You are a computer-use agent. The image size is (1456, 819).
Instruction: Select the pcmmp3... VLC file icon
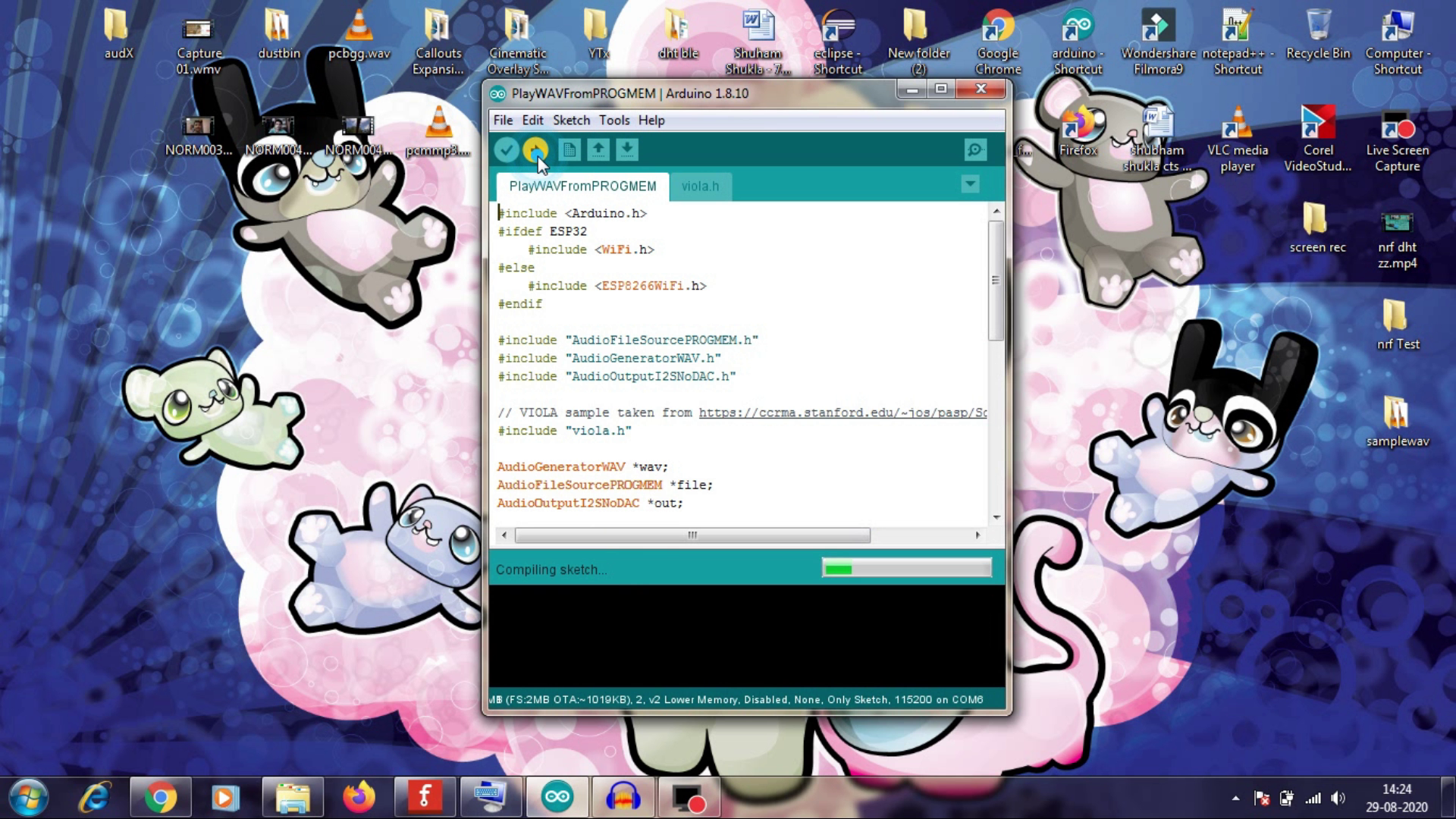[438, 133]
